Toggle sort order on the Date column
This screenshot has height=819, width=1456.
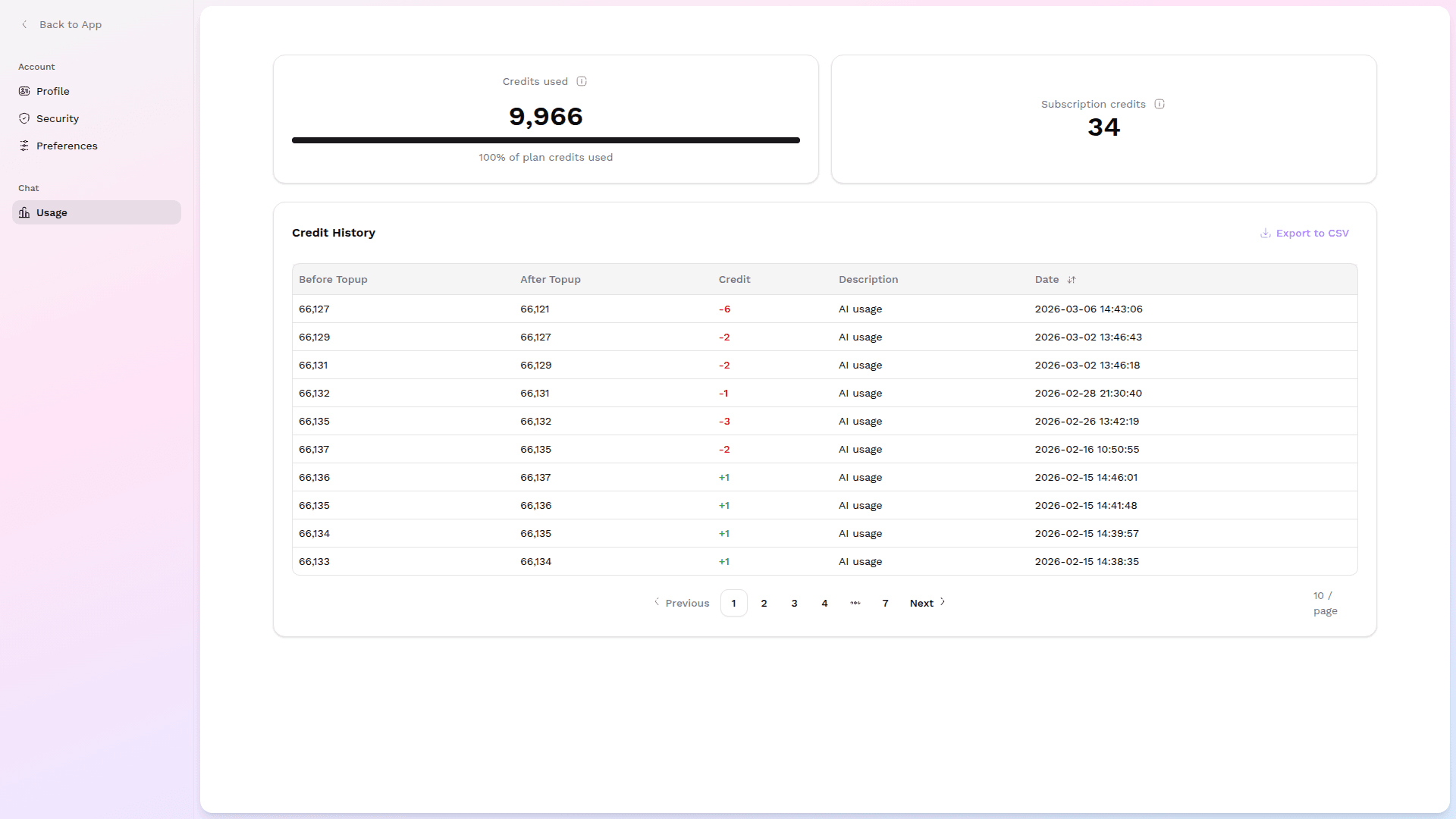coord(1072,279)
